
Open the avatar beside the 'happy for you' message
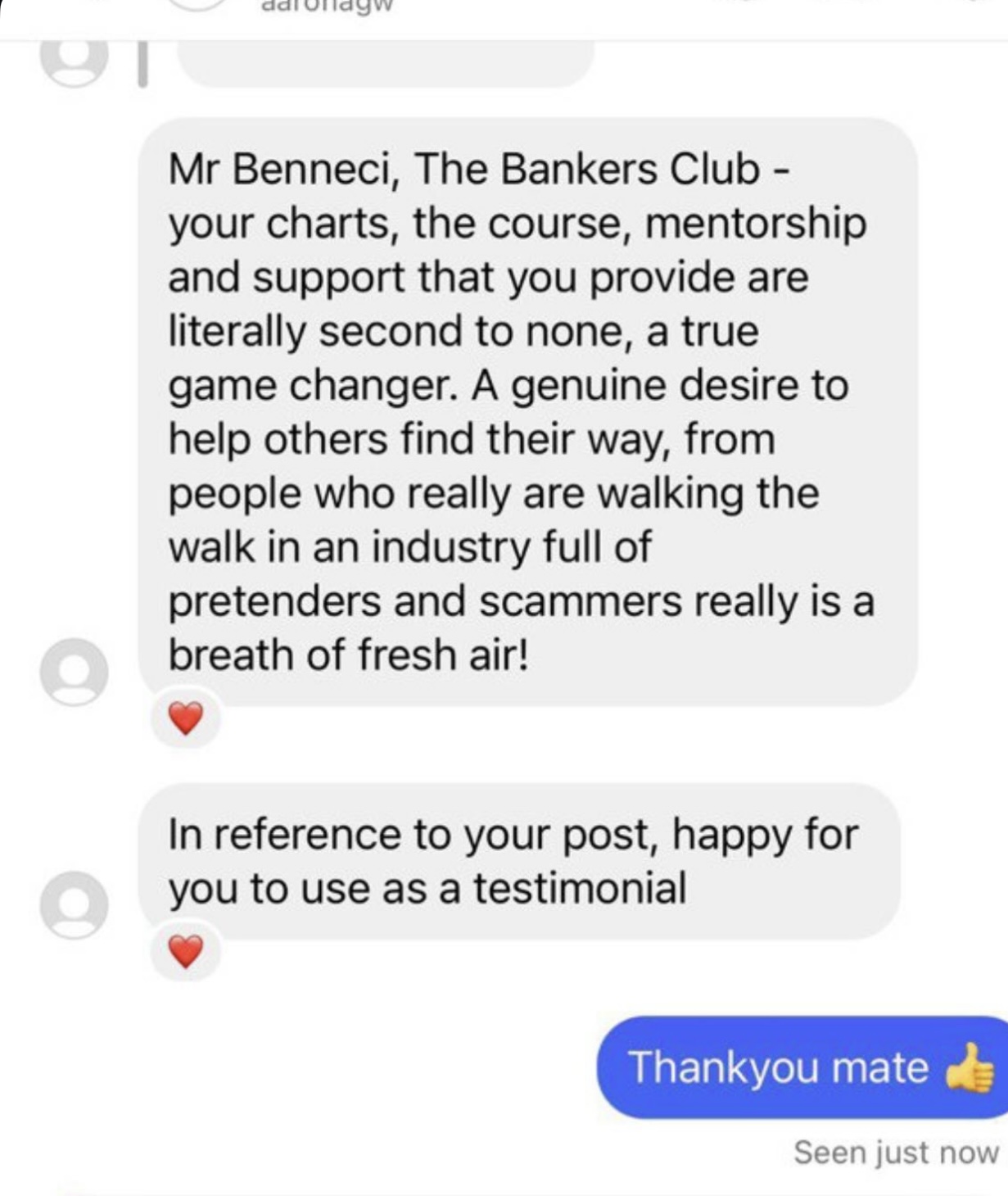tap(74, 904)
